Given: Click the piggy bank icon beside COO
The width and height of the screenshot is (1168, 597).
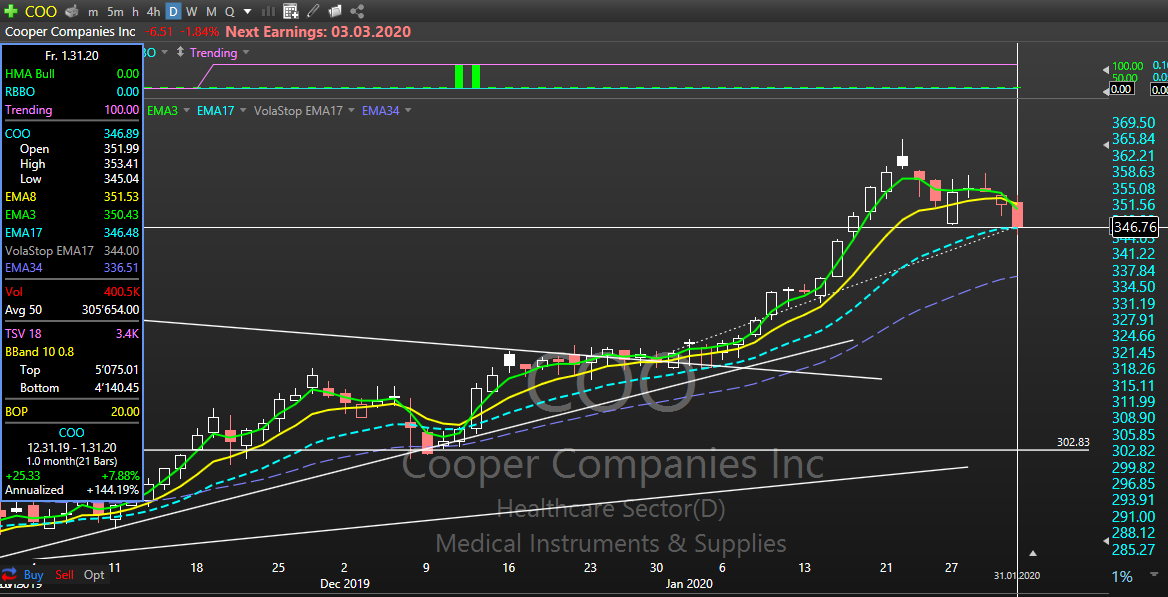Looking at the screenshot, I should coord(72,12).
